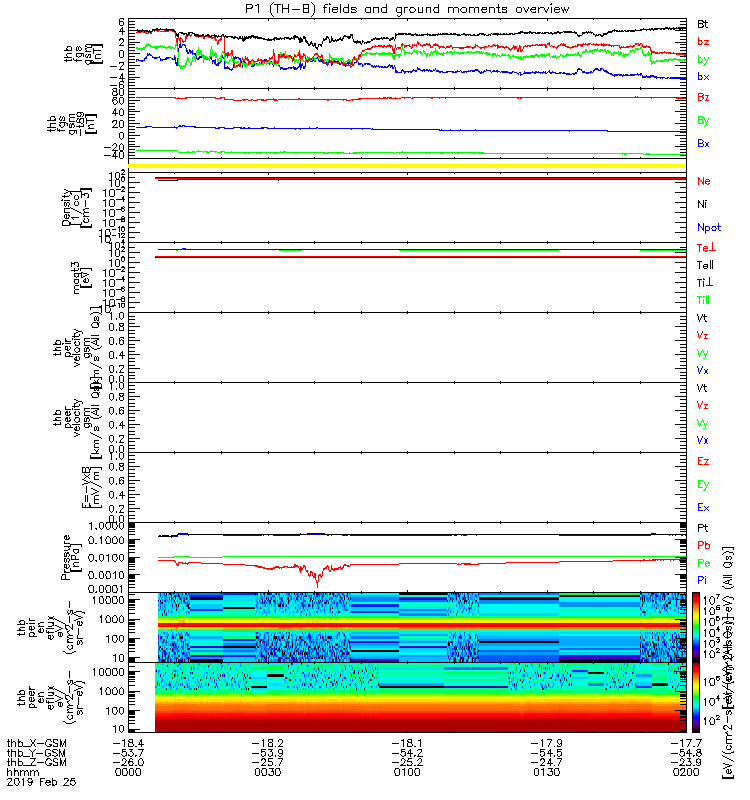Screen dimensions: 750x800
Task: Click the blue Npot legend label
Action: 709,228
